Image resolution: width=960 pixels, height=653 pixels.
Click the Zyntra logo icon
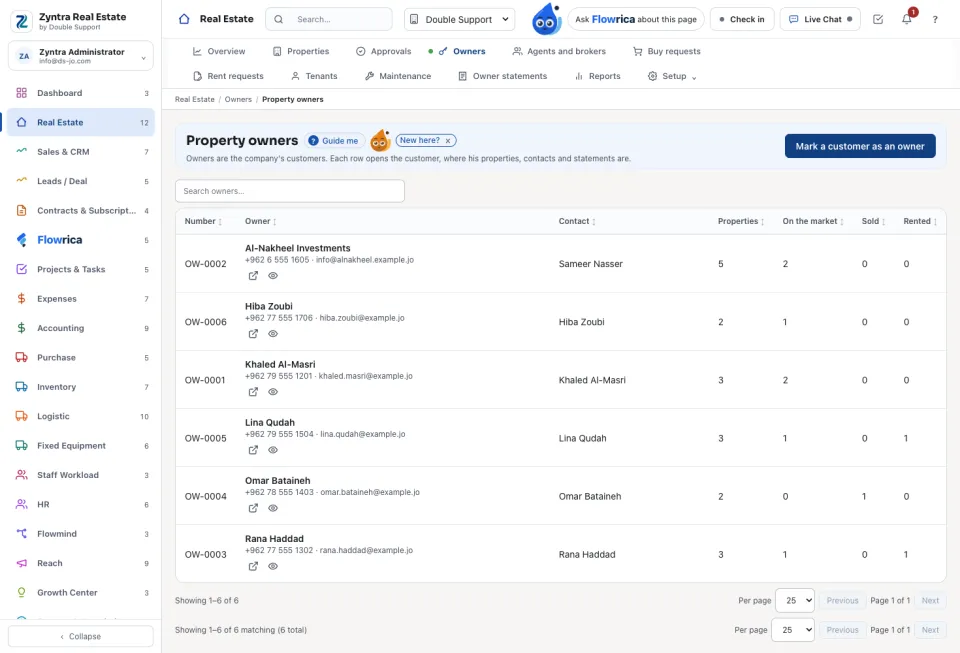[21, 21]
